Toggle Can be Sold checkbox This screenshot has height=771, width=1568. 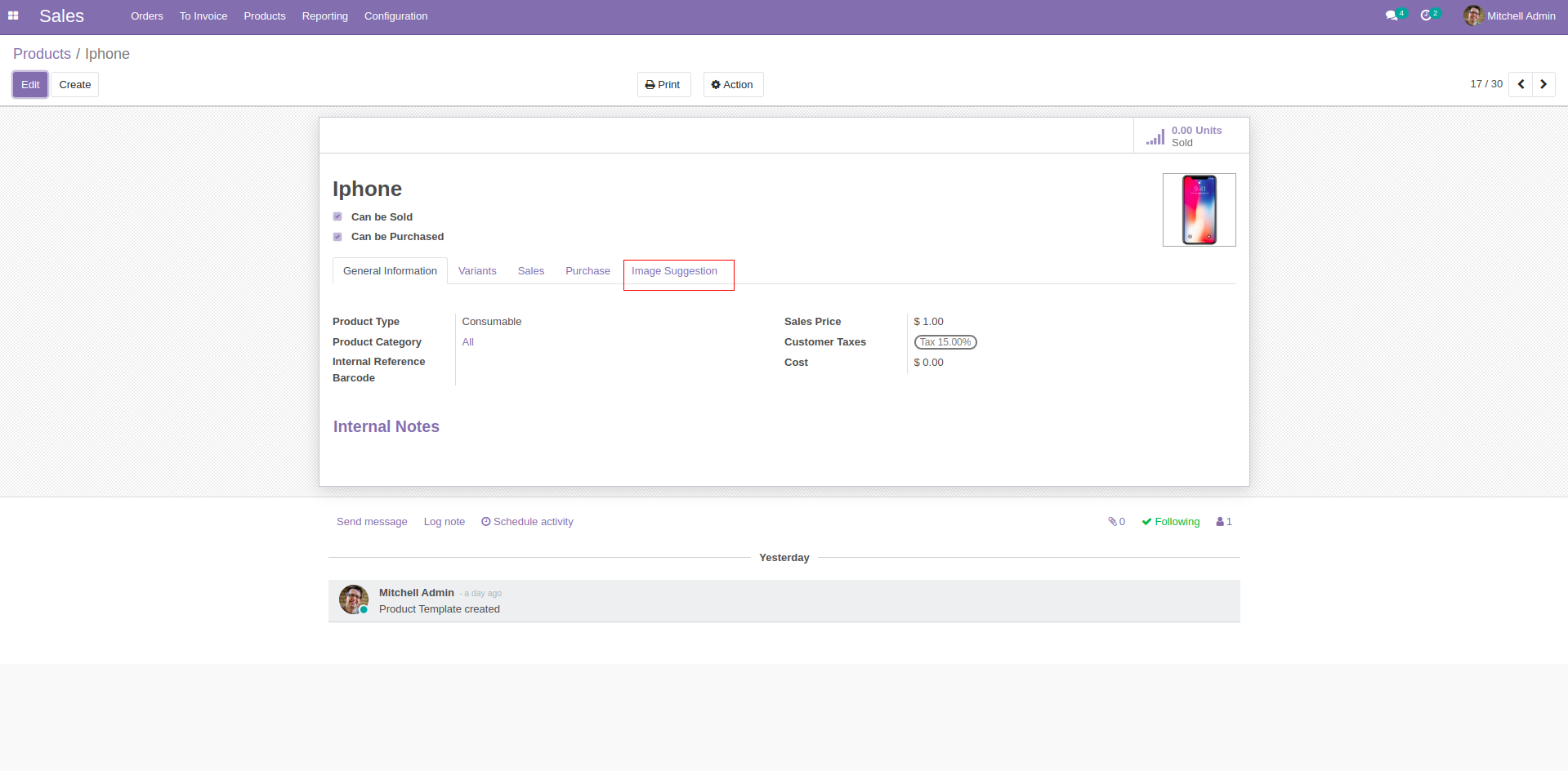pos(337,216)
